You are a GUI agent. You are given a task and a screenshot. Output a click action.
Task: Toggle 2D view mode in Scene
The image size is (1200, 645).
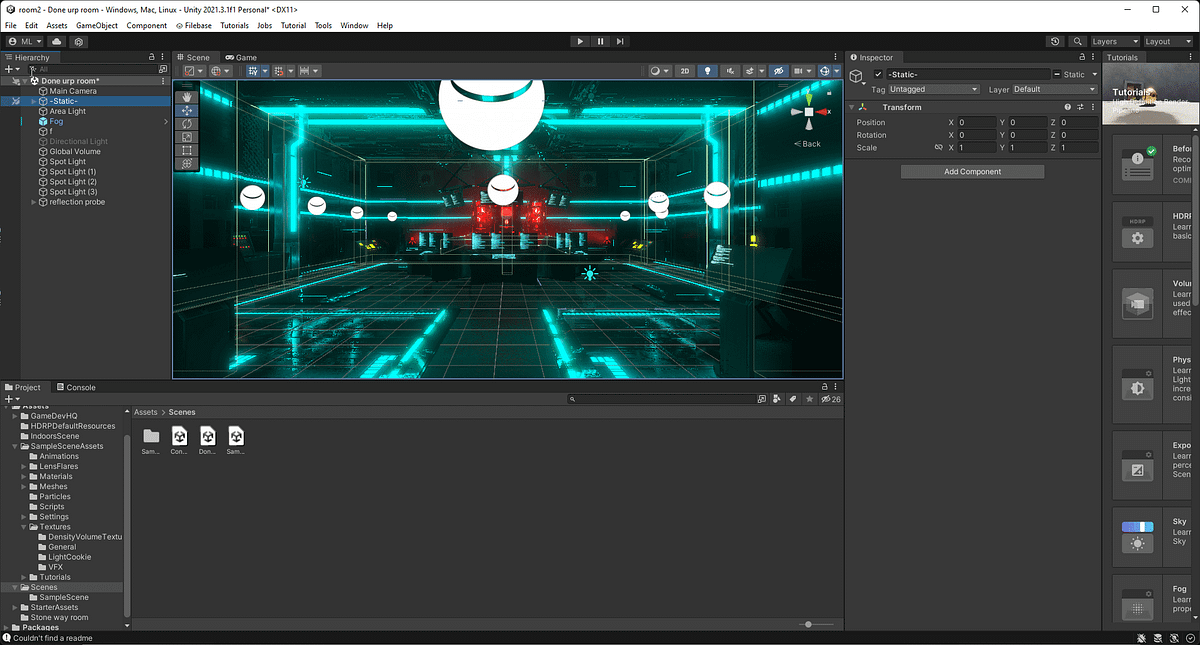point(685,71)
